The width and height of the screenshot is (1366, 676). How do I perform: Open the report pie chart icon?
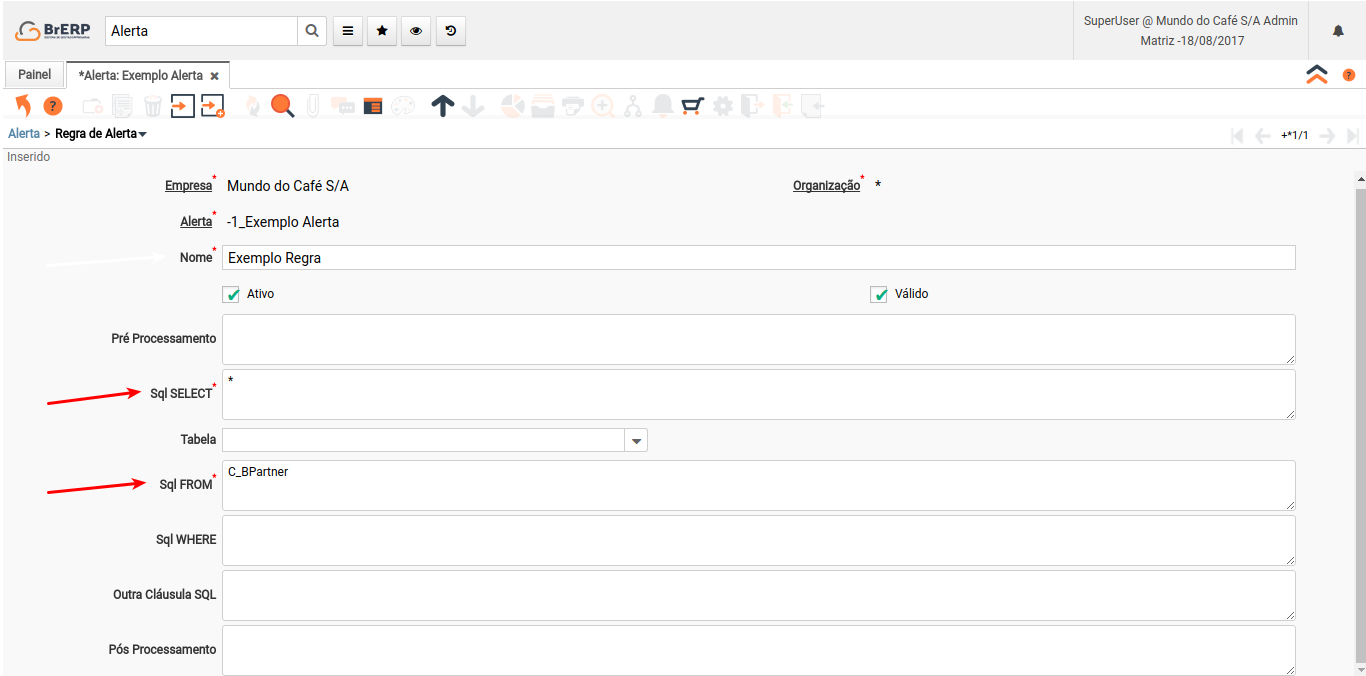click(x=513, y=105)
